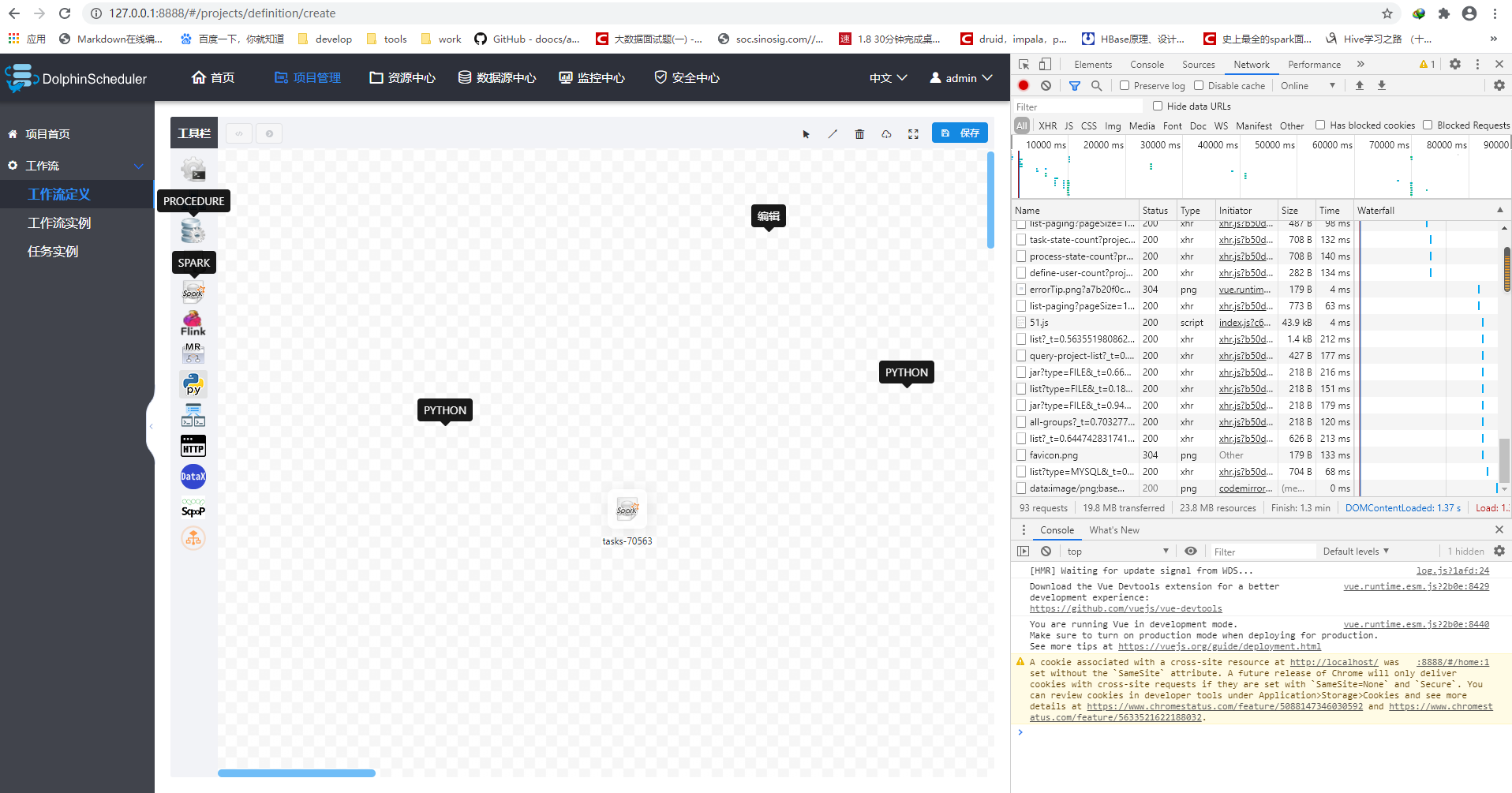Toggle console live expression eye icon

pyautogui.click(x=1191, y=551)
